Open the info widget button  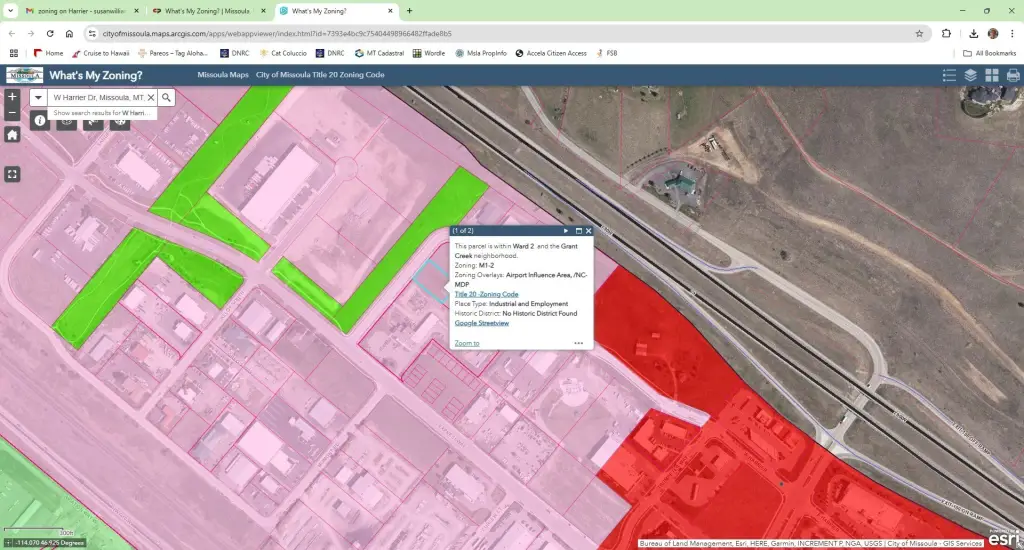40,120
